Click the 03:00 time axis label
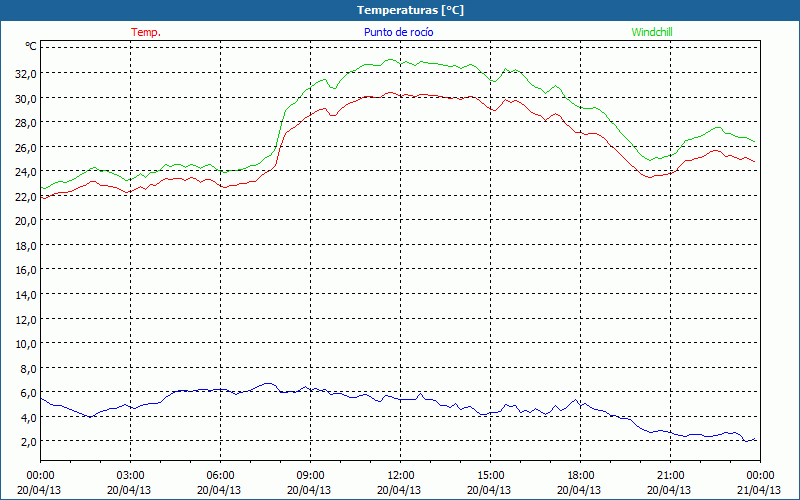 pos(131,476)
